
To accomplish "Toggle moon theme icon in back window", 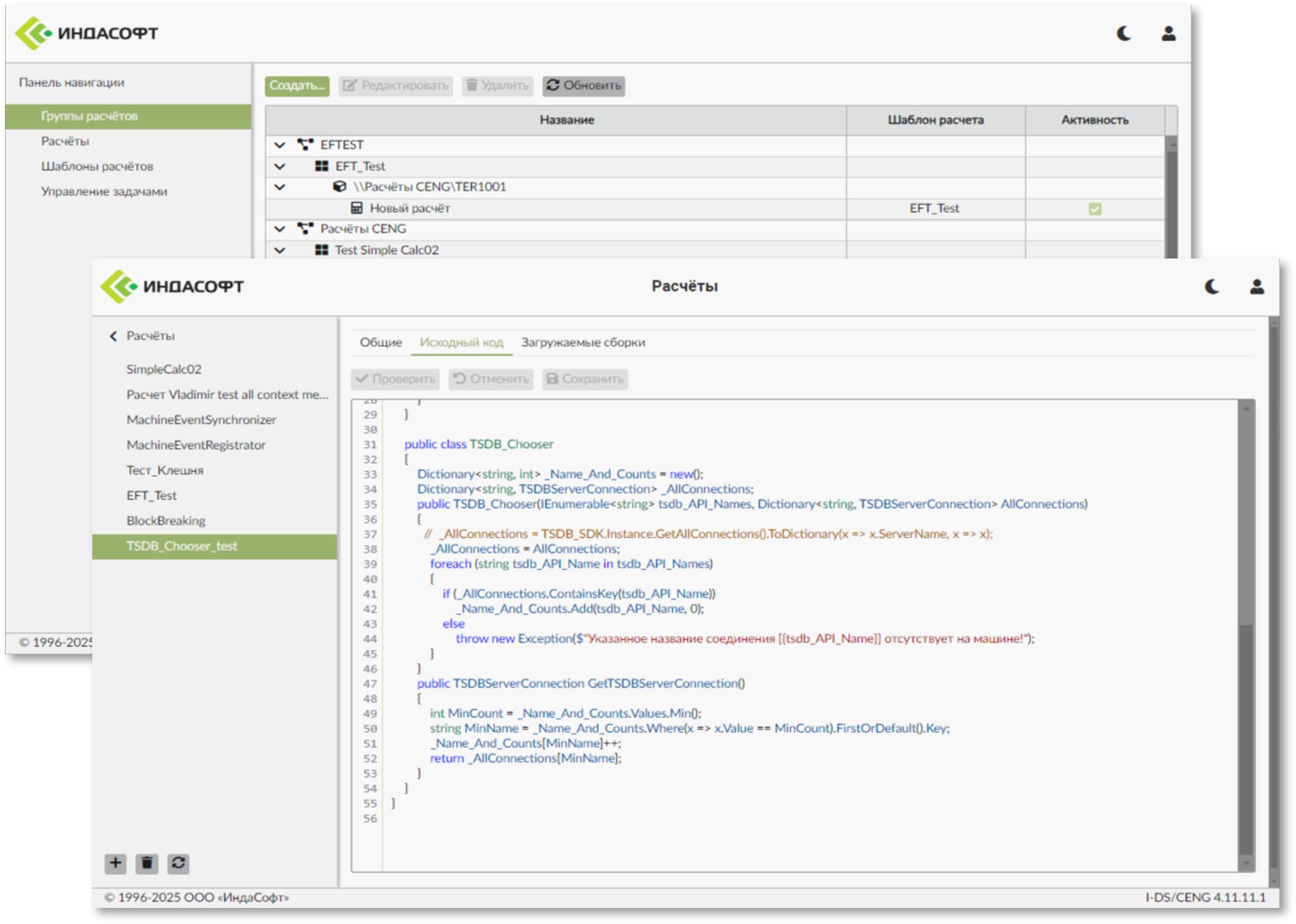I will pyautogui.click(x=1124, y=33).
